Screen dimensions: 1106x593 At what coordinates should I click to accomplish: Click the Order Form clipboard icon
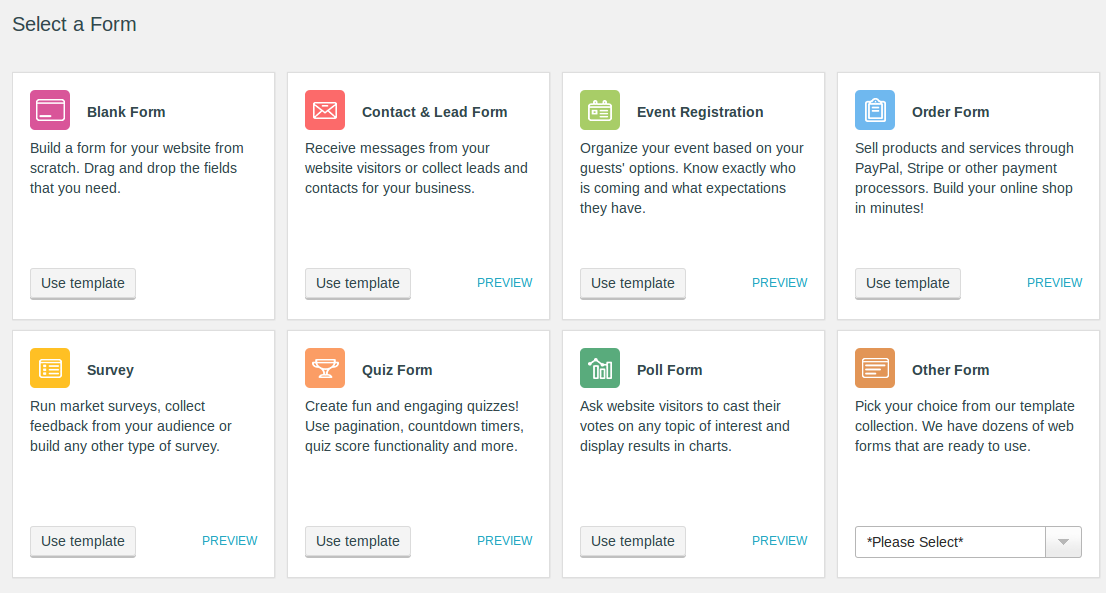coord(875,110)
